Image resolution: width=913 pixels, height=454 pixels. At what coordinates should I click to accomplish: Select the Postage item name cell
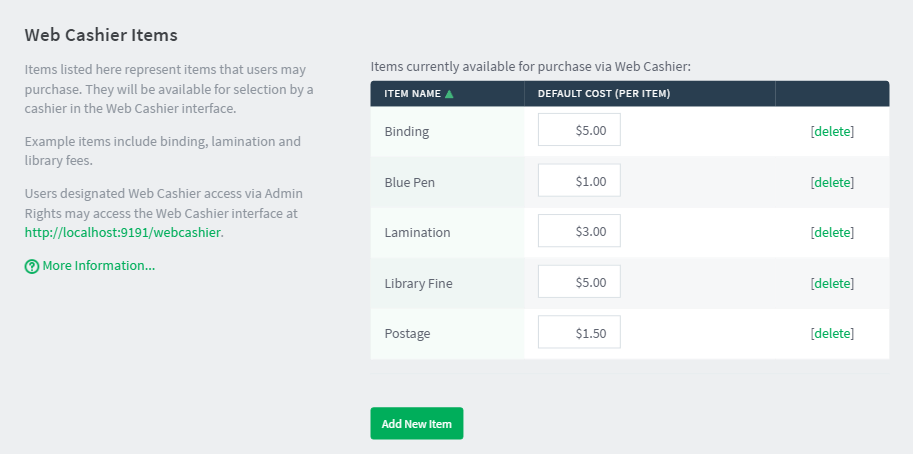pos(447,334)
